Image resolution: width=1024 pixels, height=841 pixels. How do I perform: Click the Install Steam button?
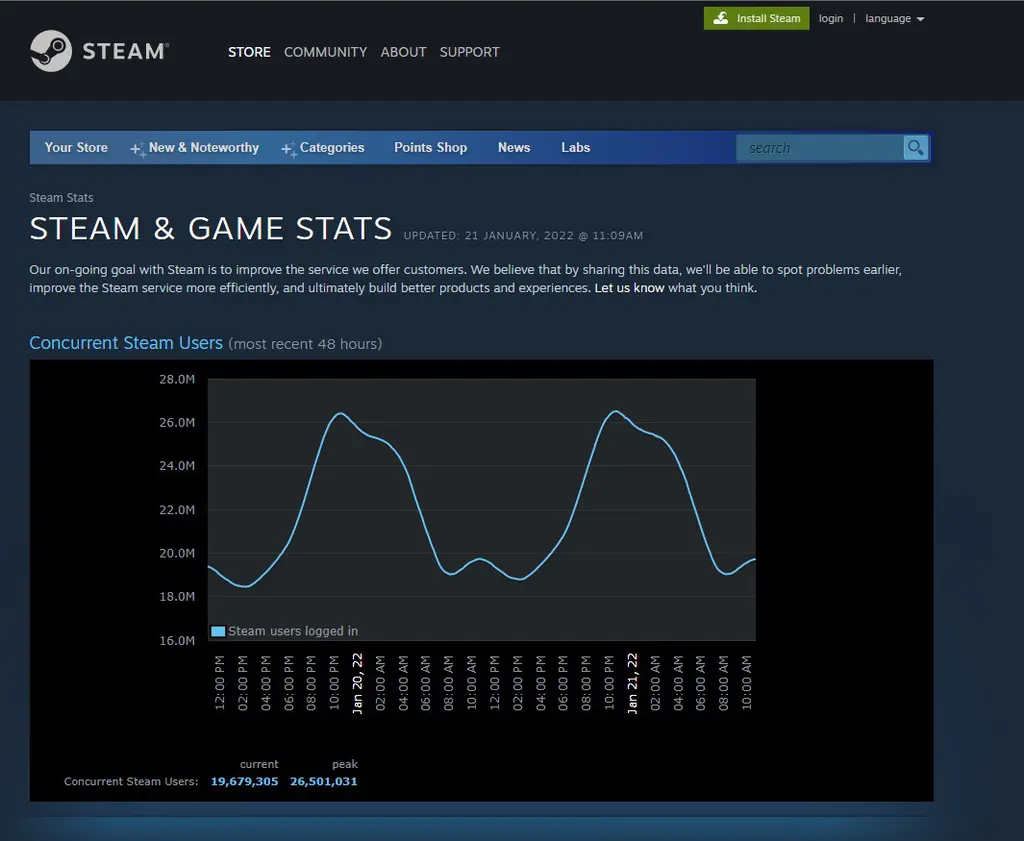click(756, 18)
